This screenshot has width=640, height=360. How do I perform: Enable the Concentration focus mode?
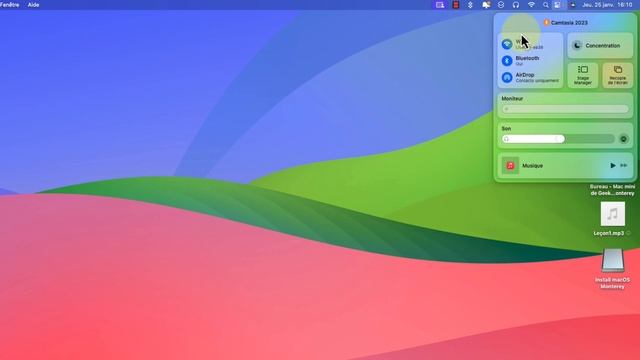point(600,46)
